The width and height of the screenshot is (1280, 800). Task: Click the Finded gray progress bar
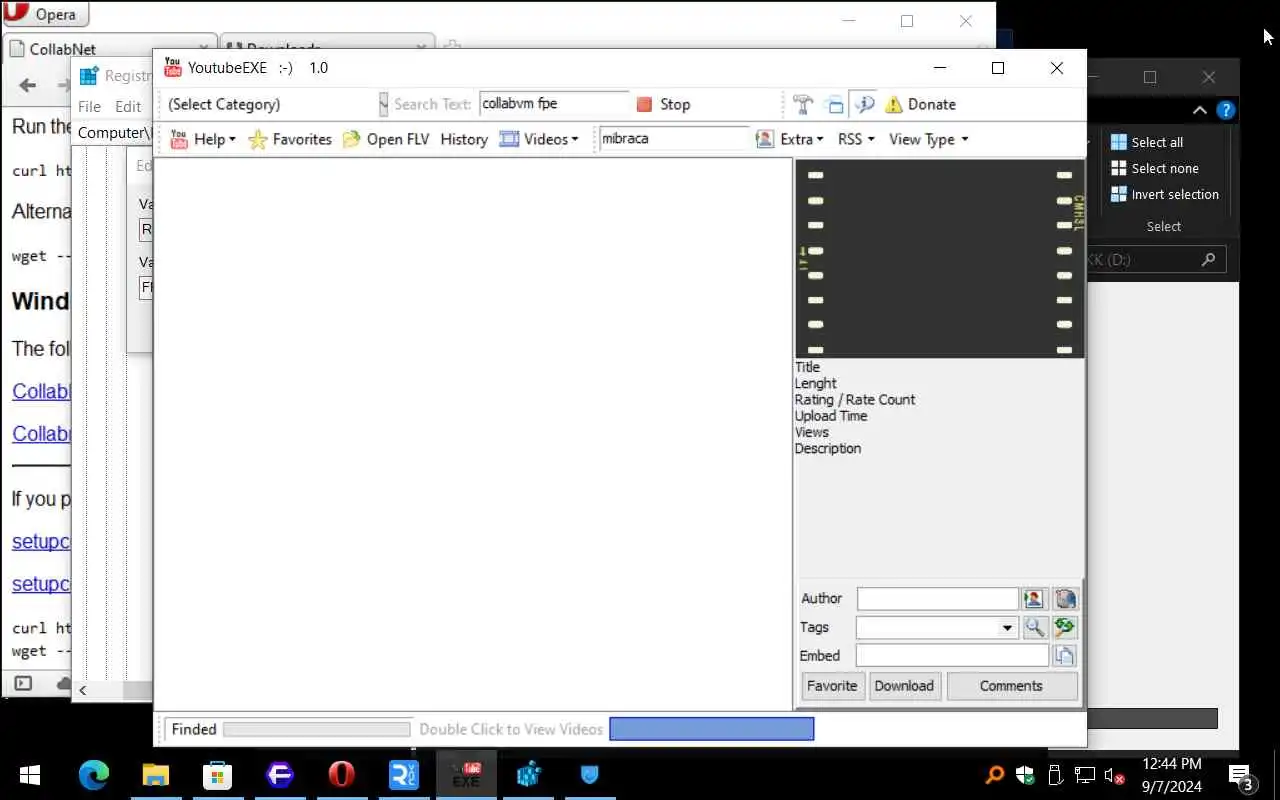(x=316, y=729)
